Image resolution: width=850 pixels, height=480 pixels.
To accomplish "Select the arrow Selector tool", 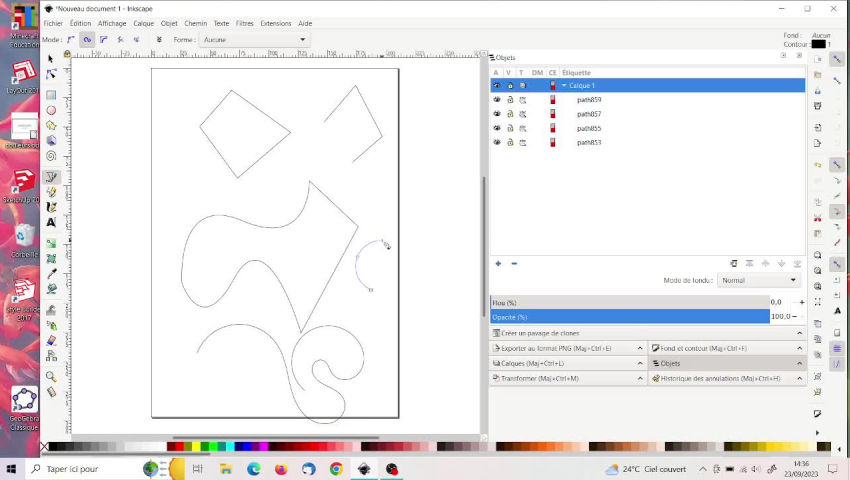I will click(51, 59).
